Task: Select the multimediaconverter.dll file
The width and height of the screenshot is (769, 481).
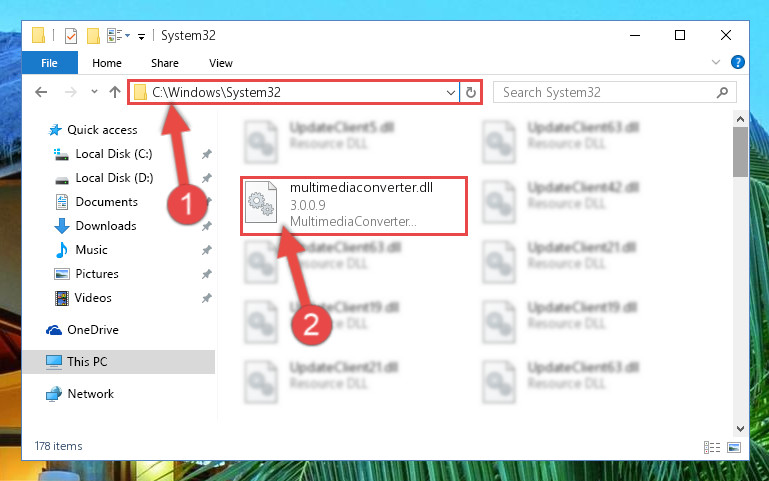Action: point(354,205)
